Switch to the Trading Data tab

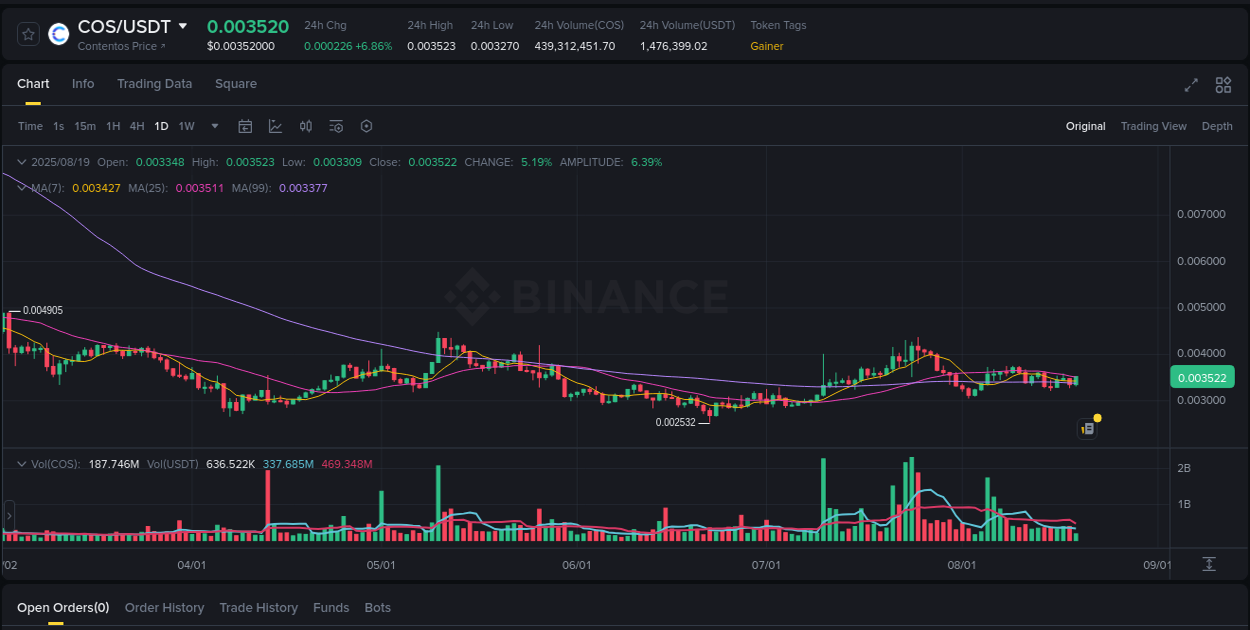click(x=154, y=84)
